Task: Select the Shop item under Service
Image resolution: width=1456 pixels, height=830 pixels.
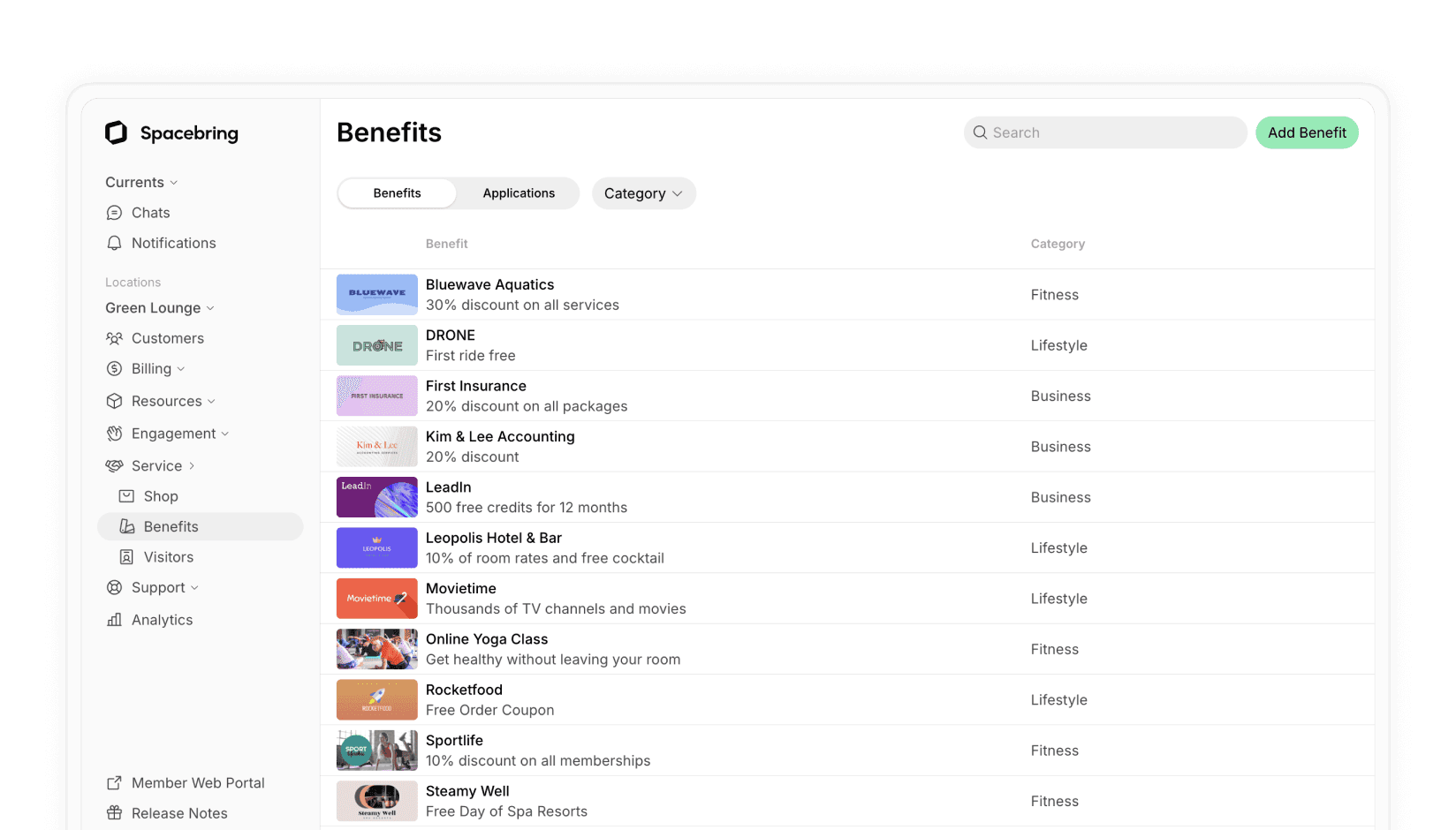Action: 161,495
